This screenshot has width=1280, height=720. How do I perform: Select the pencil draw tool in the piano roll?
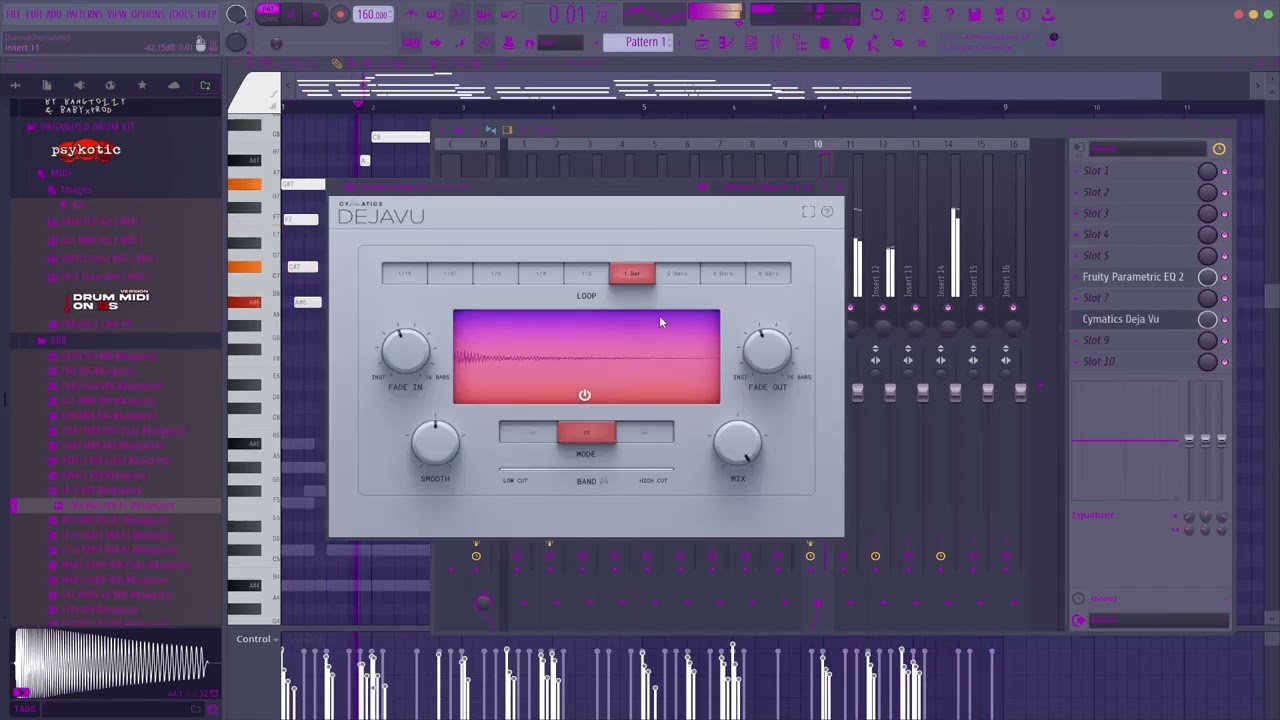click(x=337, y=64)
